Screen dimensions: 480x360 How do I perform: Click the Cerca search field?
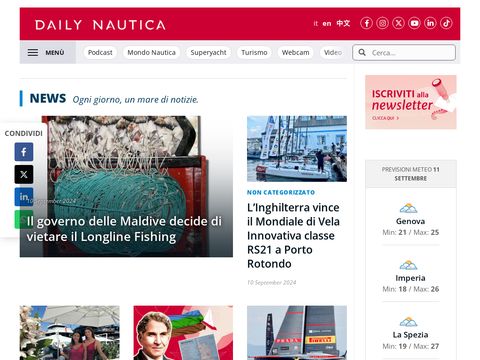click(x=404, y=53)
